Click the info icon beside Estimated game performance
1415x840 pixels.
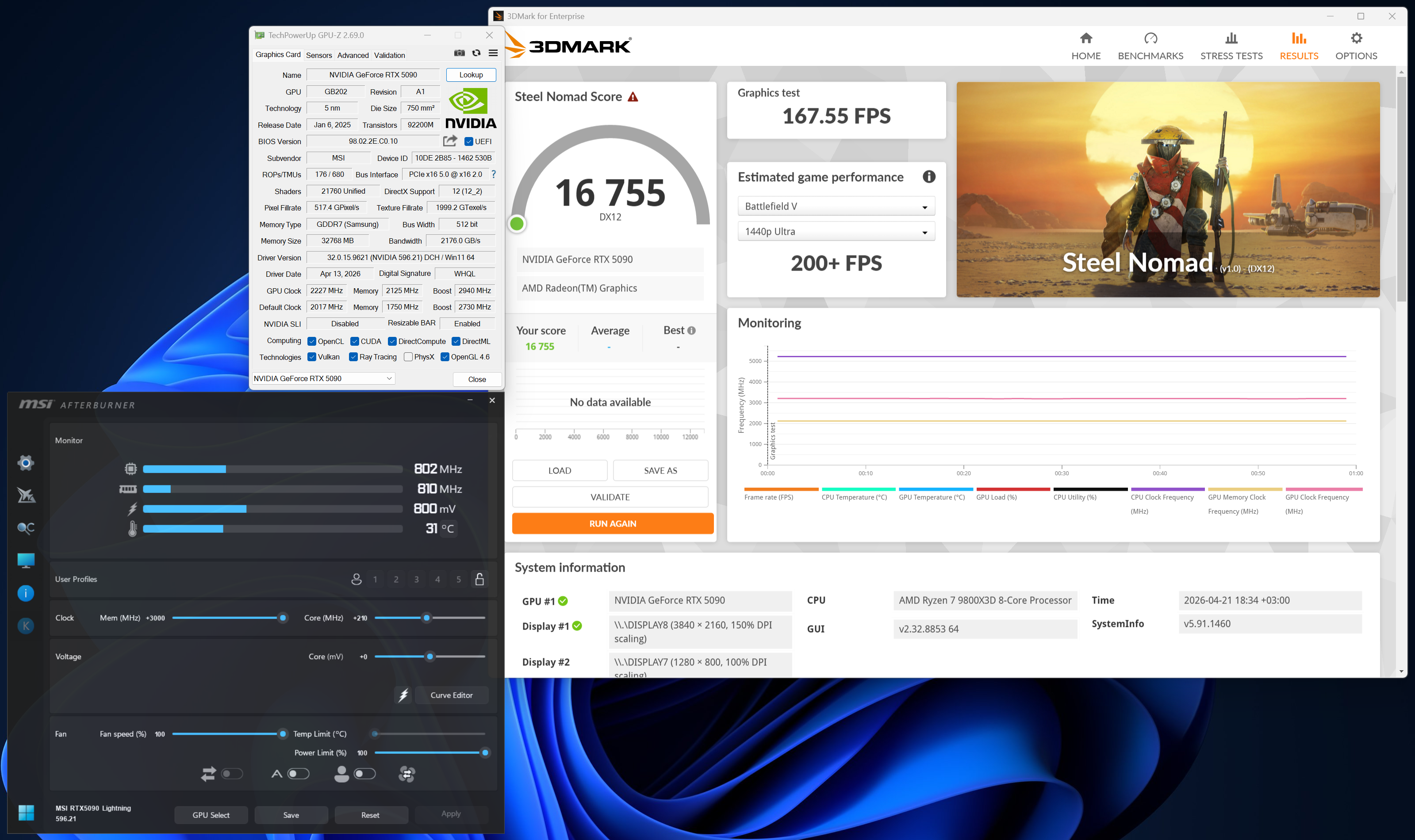pyautogui.click(x=928, y=176)
